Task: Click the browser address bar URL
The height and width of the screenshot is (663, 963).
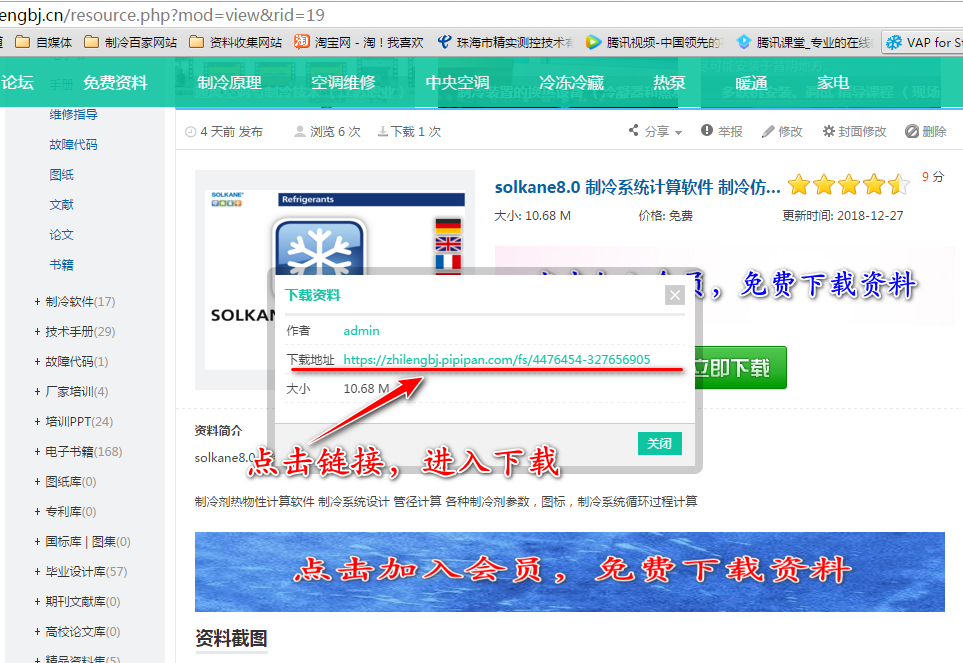Action: (162, 15)
